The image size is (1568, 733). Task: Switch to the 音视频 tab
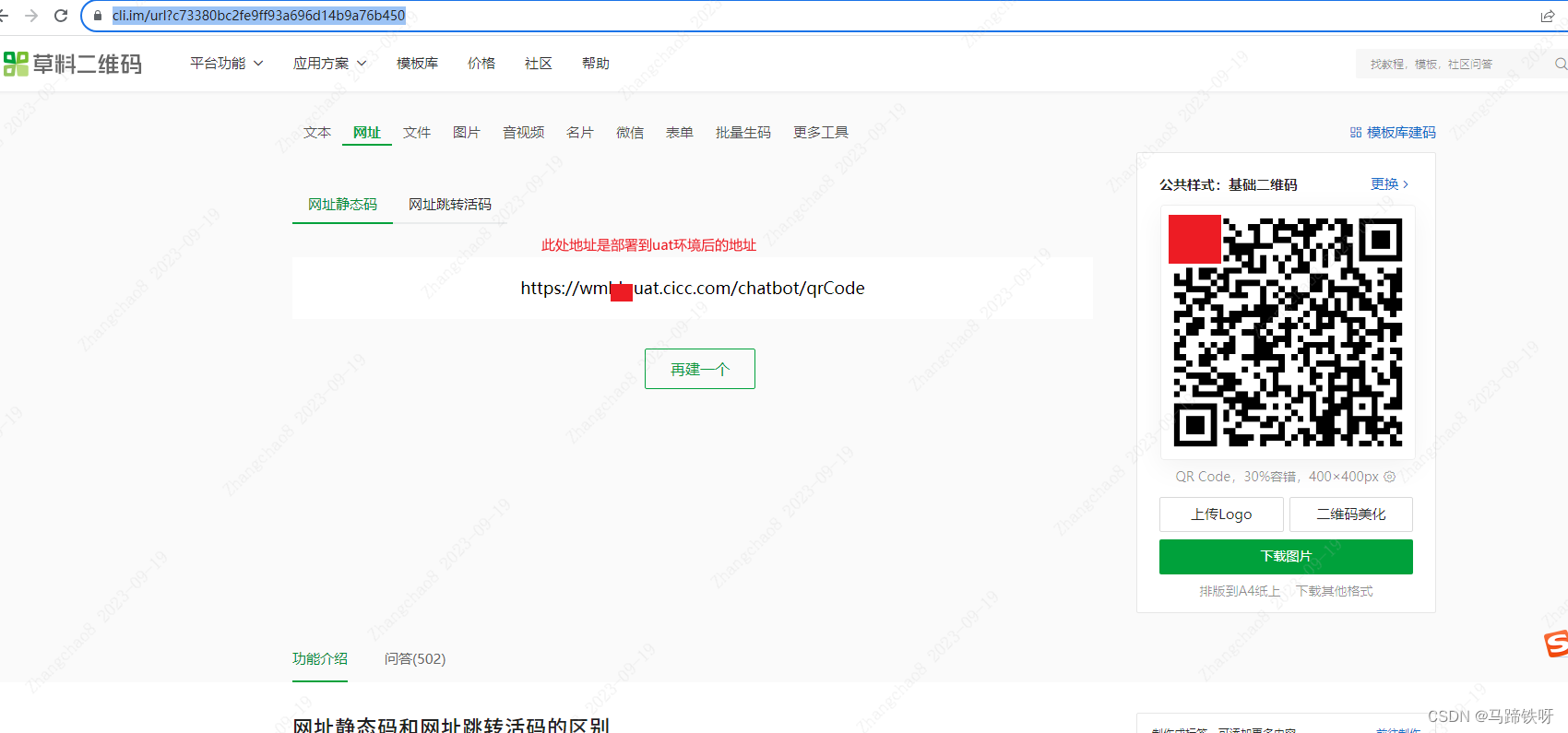click(x=524, y=133)
